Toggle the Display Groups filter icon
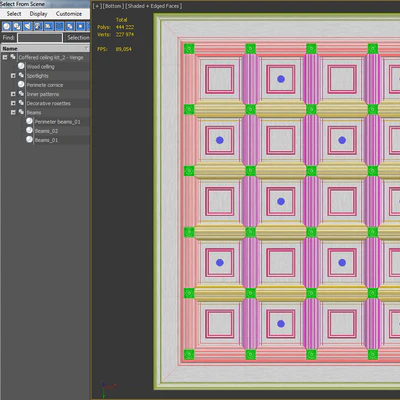Image resolution: width=400 pixels, height=400 pixels. (70, 26)
